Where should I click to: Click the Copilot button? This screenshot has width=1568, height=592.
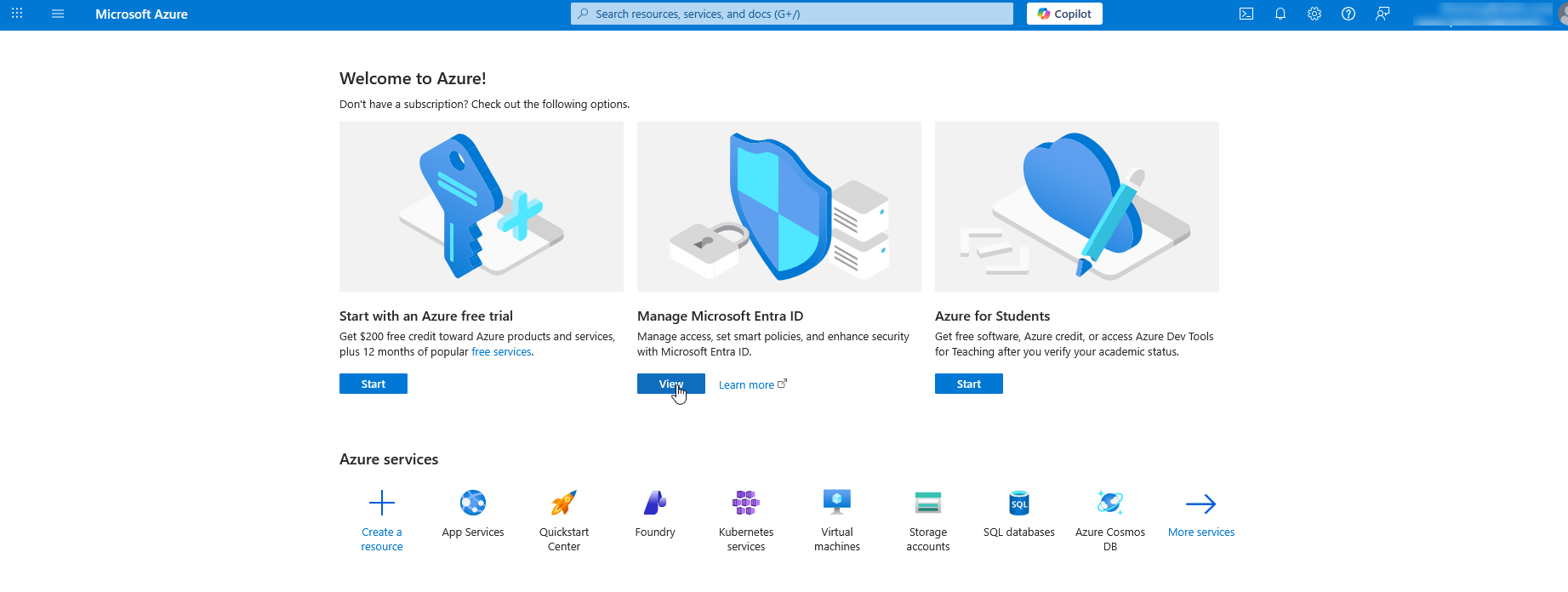pyautogui.click(x=1064, y=14)
